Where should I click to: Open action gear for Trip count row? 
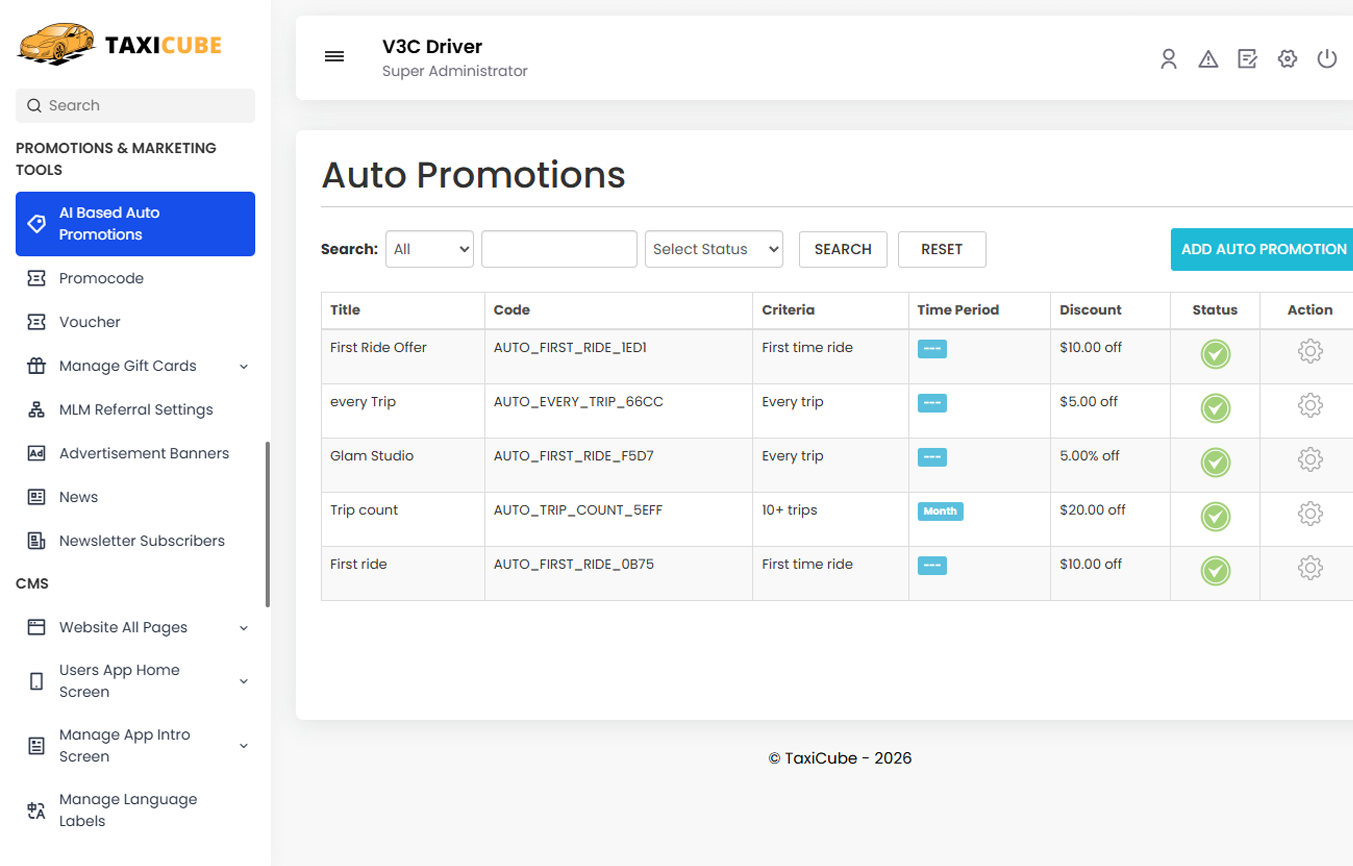(x=1310, y=513)
